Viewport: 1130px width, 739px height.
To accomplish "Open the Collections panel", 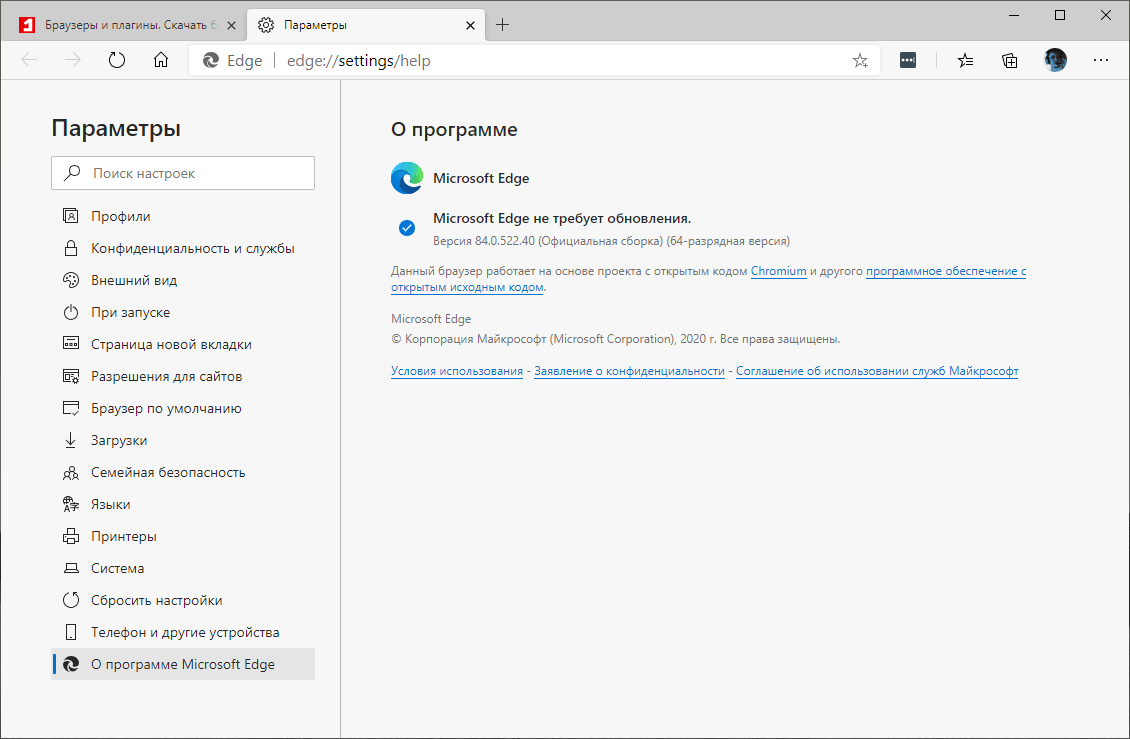I will 1009,60.
